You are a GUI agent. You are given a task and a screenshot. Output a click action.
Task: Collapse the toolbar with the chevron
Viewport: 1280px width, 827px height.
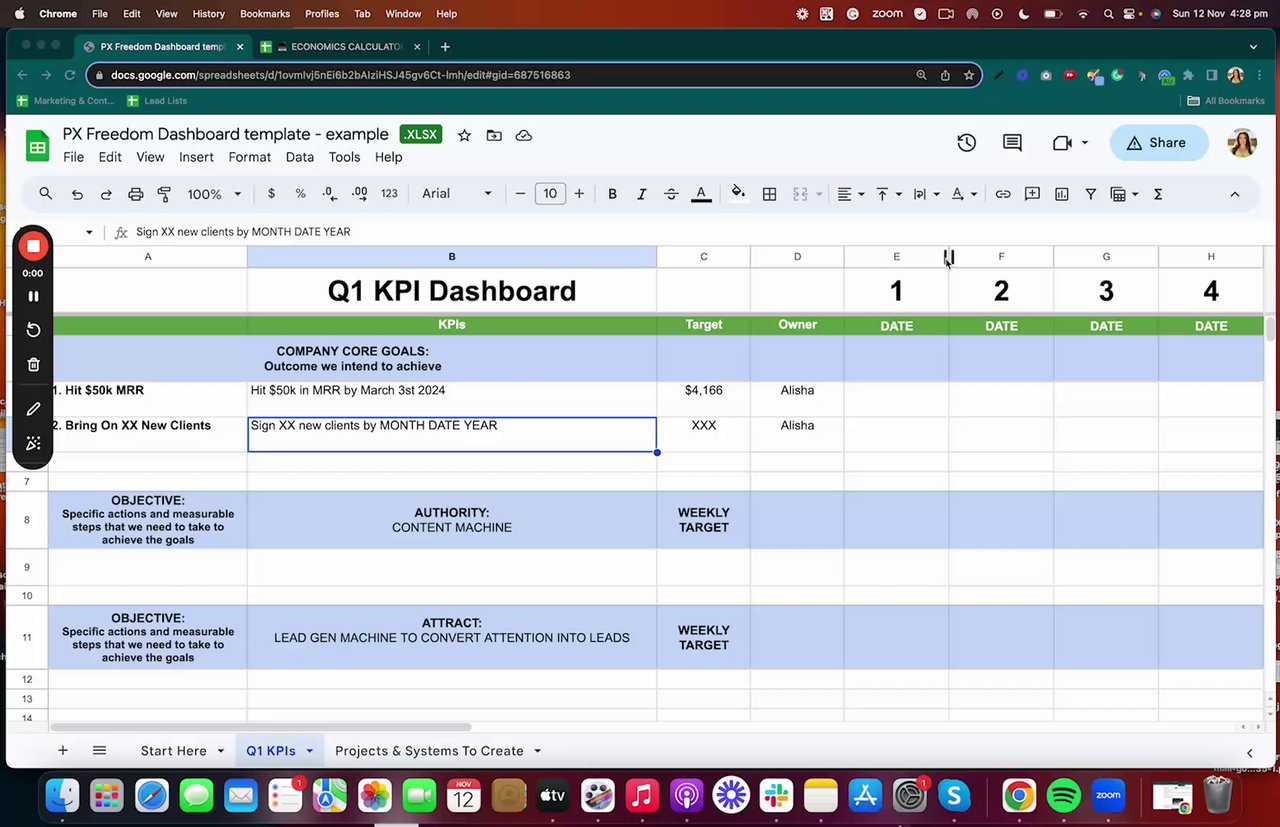point(1235,194)
